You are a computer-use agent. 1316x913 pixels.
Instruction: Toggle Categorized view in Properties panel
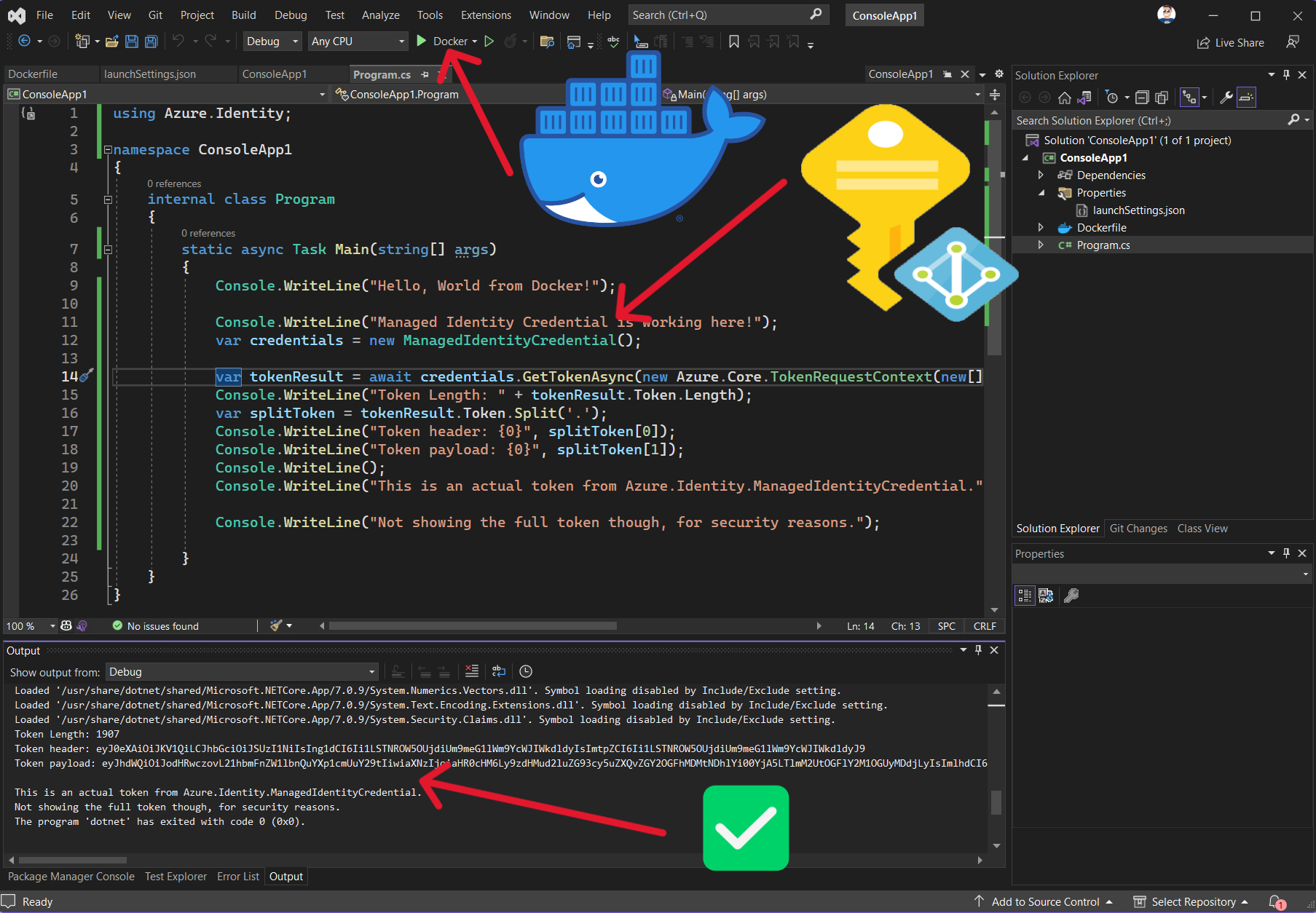tap(1025, 596)
